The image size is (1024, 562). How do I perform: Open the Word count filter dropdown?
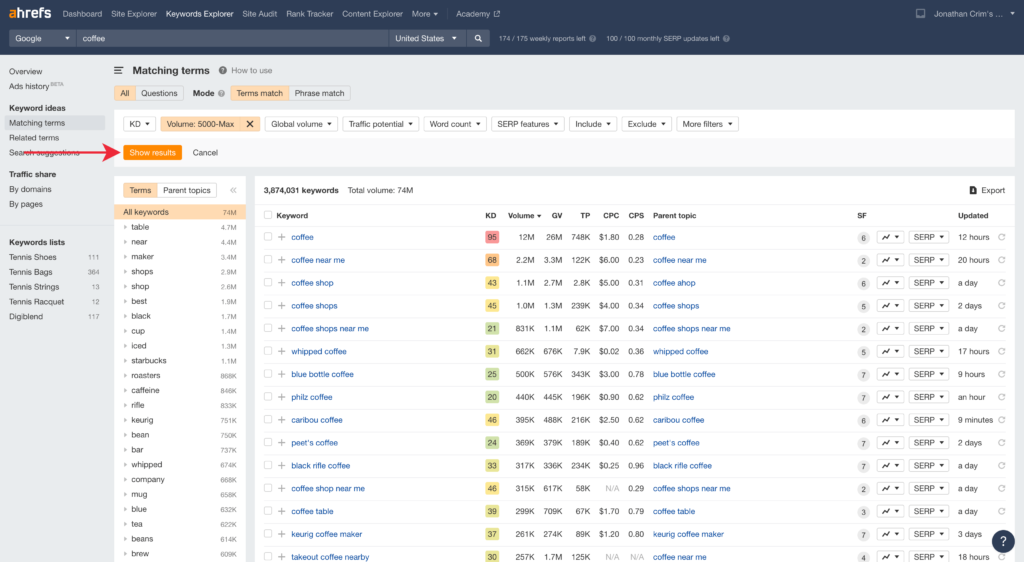point(455,124)
